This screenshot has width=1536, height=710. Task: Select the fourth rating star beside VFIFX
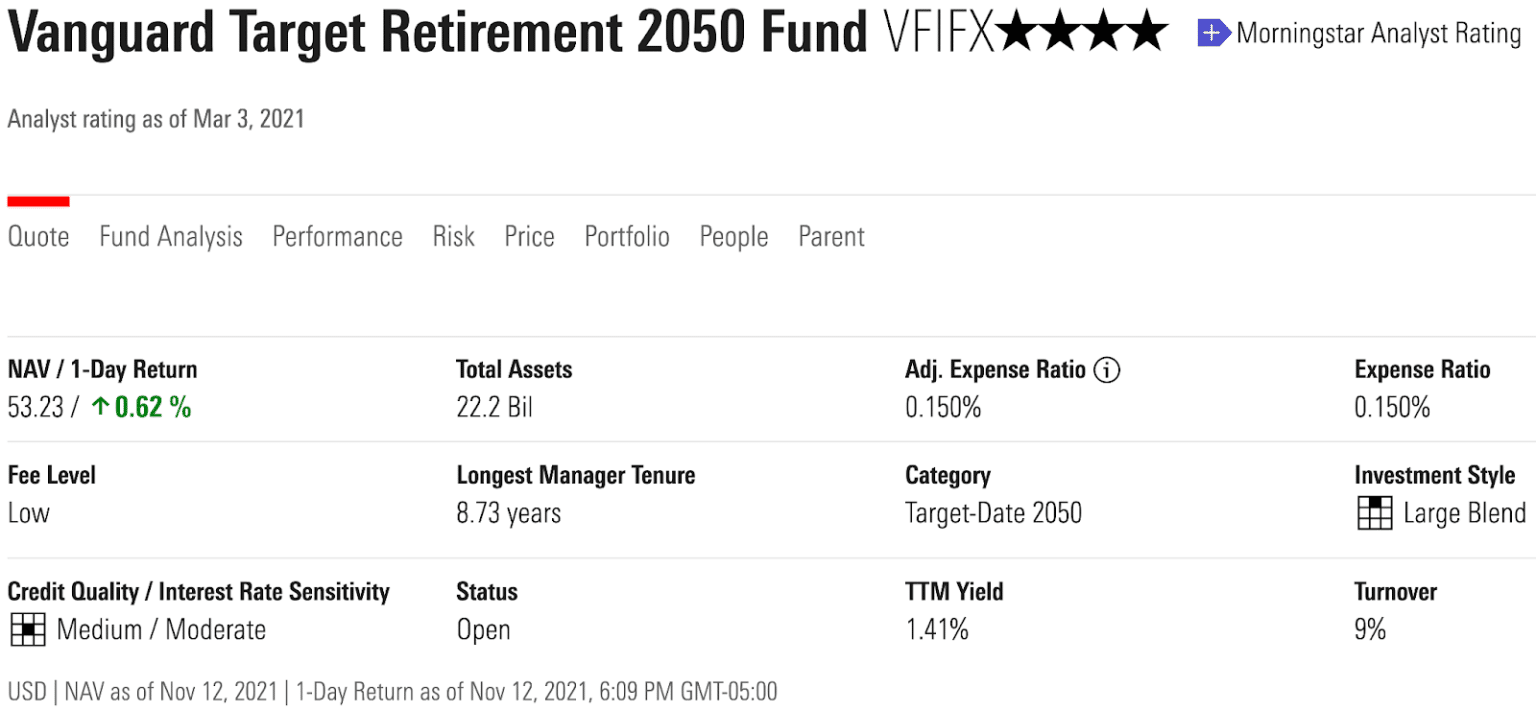pos(1148,33)
